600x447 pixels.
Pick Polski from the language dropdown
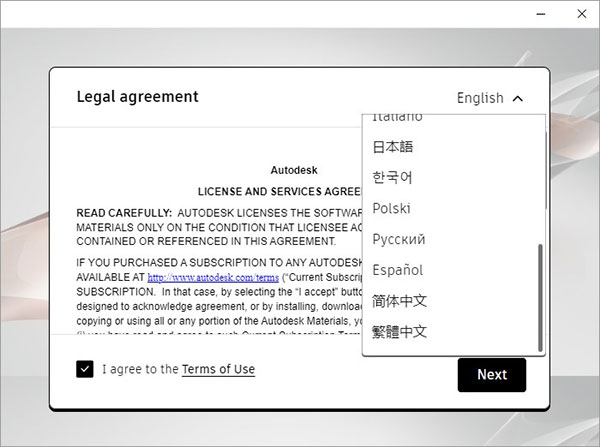pos(391,209)
